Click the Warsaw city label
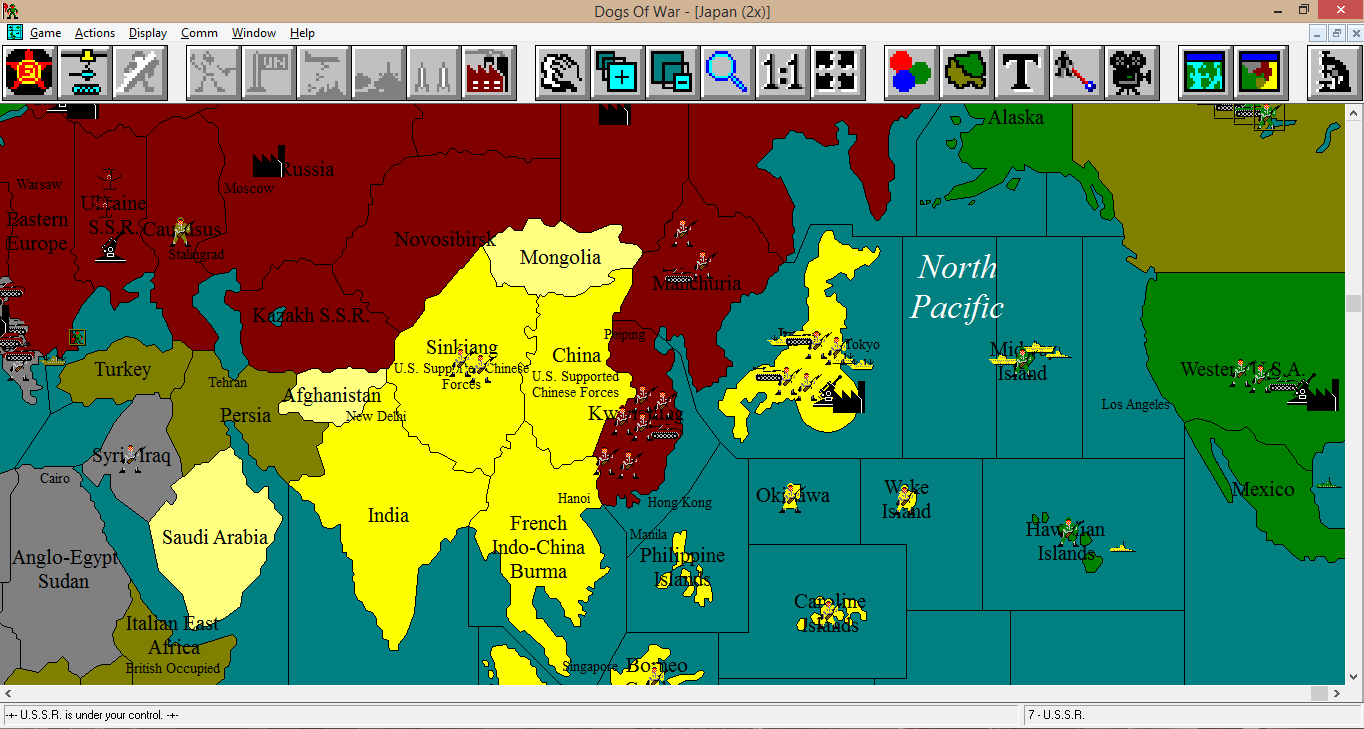The image size is (1364, 729). tap(39, 185)
